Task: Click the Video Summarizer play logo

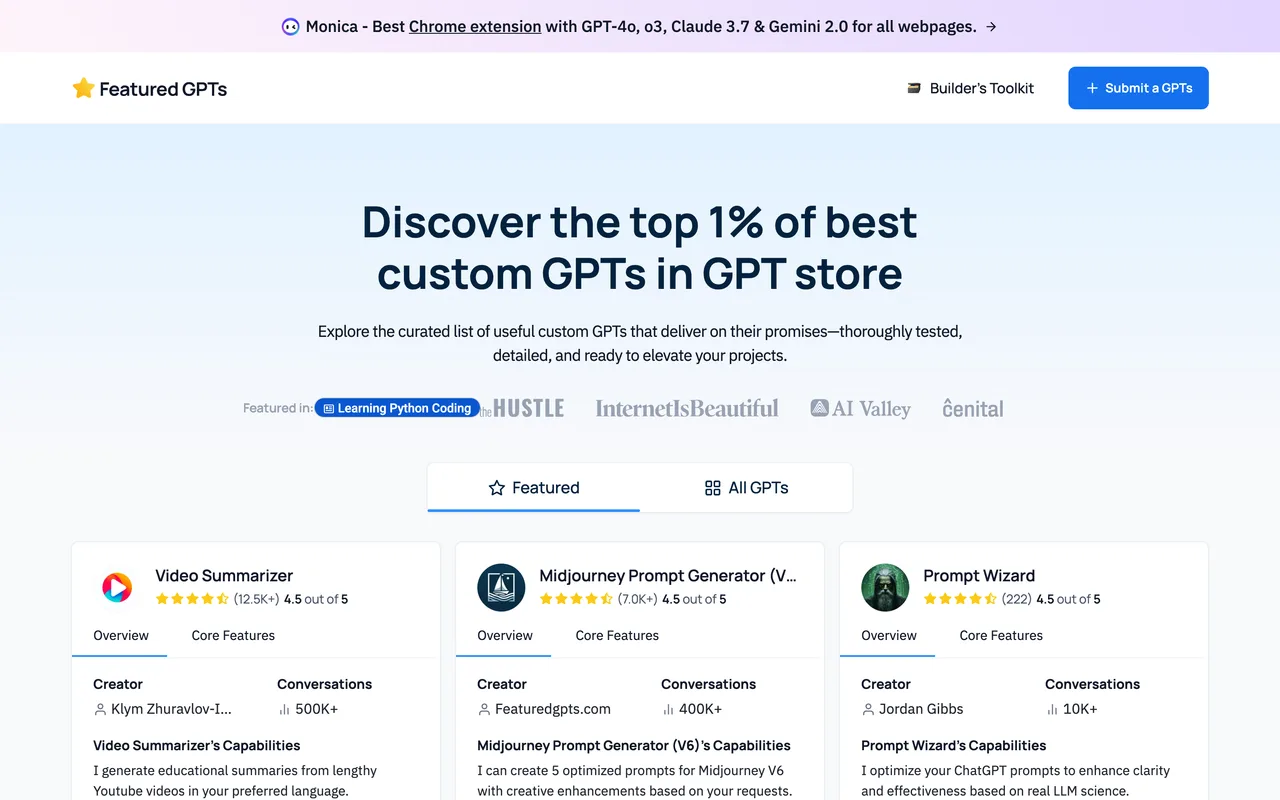Action: (117, 587)
